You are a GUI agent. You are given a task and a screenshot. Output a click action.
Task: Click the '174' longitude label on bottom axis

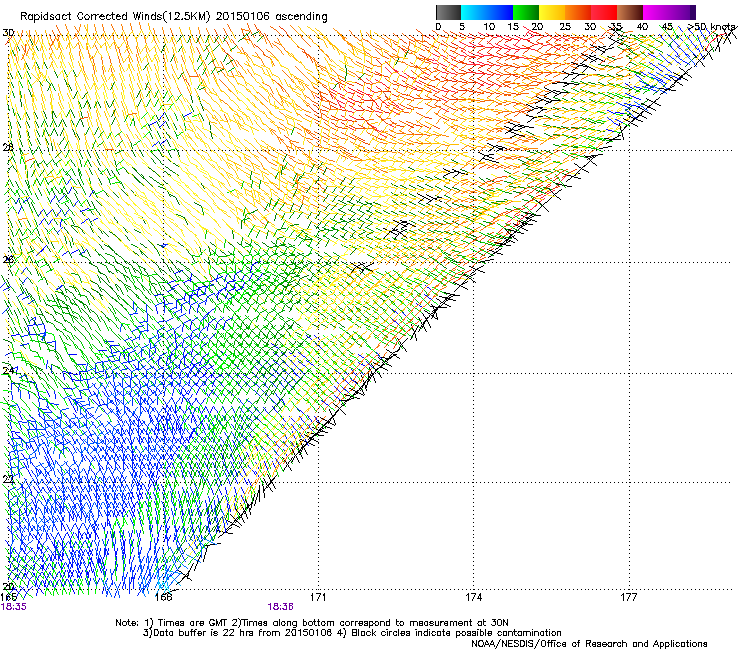click(x=473, y=597)
